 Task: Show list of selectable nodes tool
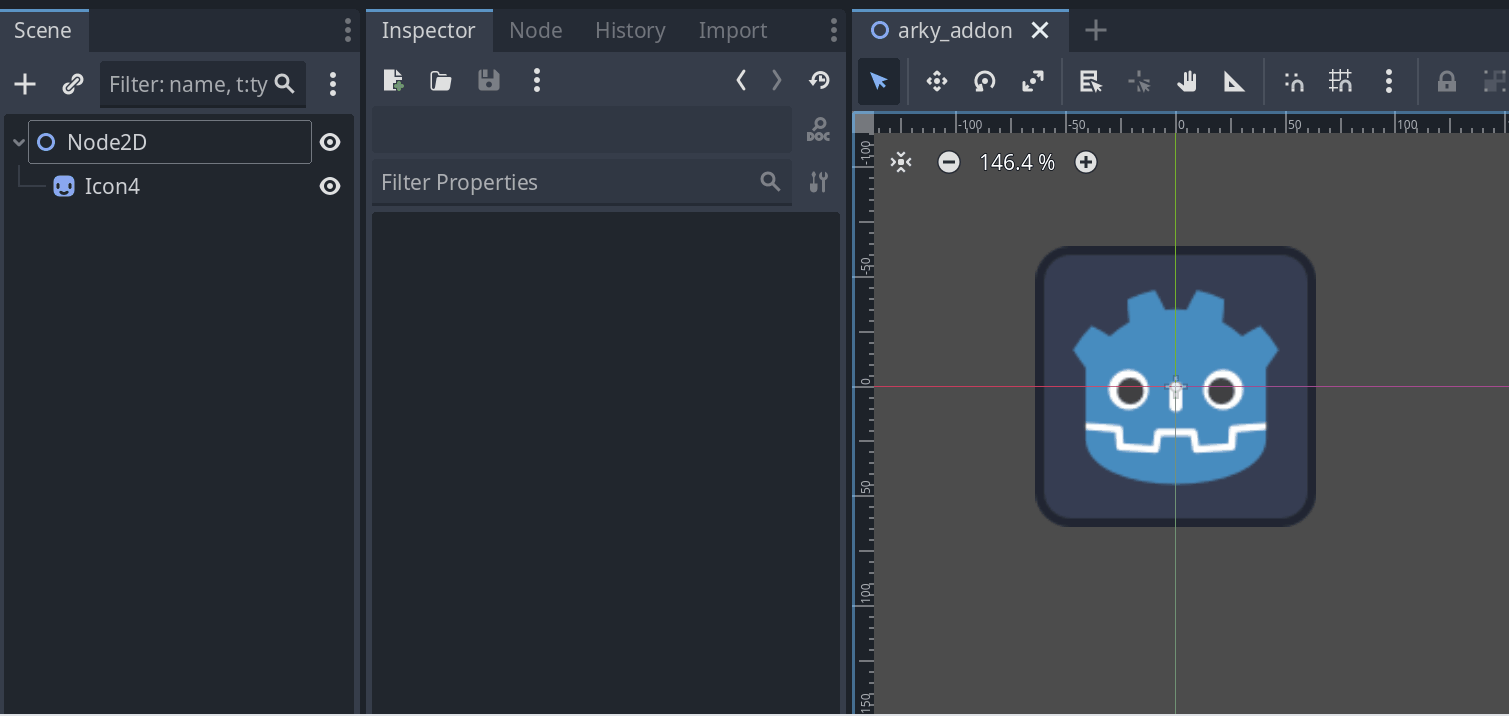1090,82
